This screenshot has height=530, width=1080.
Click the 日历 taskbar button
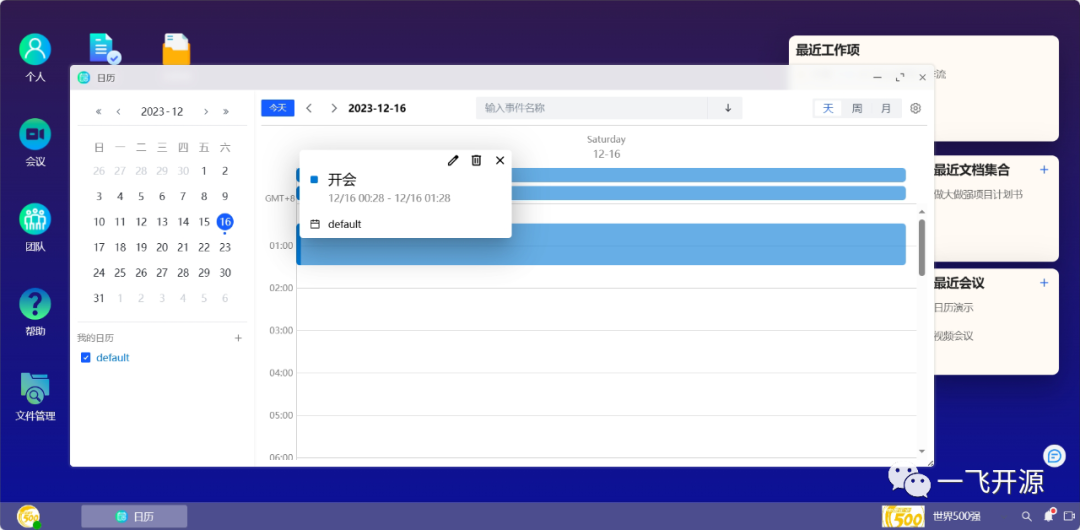point(134,516)
